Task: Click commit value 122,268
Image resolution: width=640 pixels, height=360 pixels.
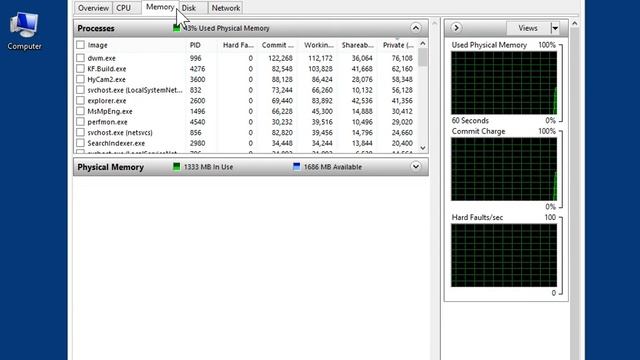Action: [x=280, y=58]
